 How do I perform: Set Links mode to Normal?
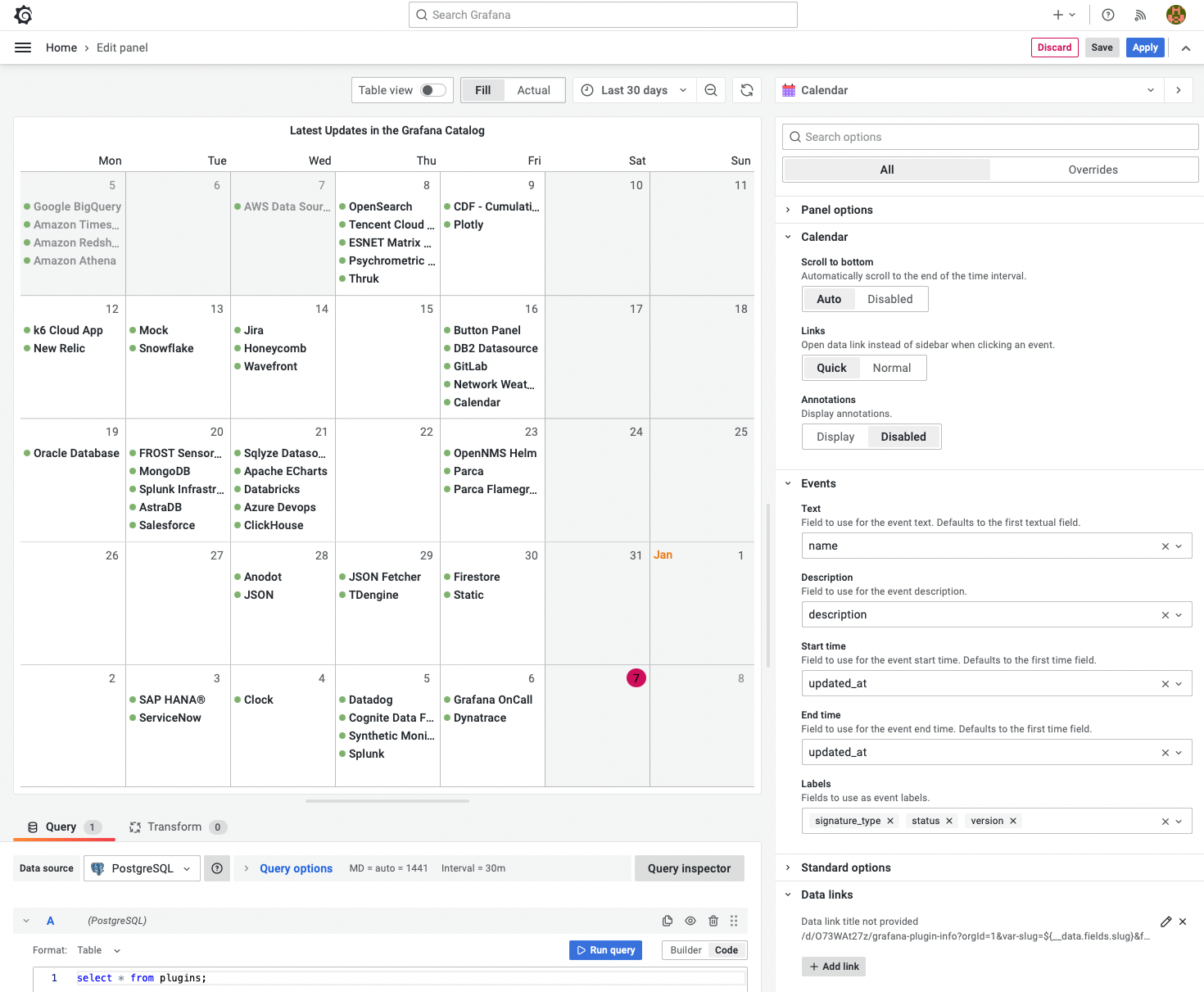[x=892, y=368]
